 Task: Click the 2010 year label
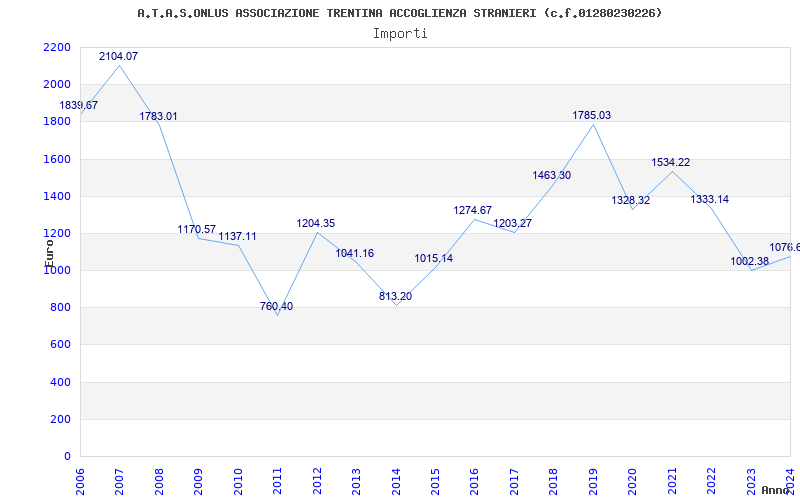(238, 481)
